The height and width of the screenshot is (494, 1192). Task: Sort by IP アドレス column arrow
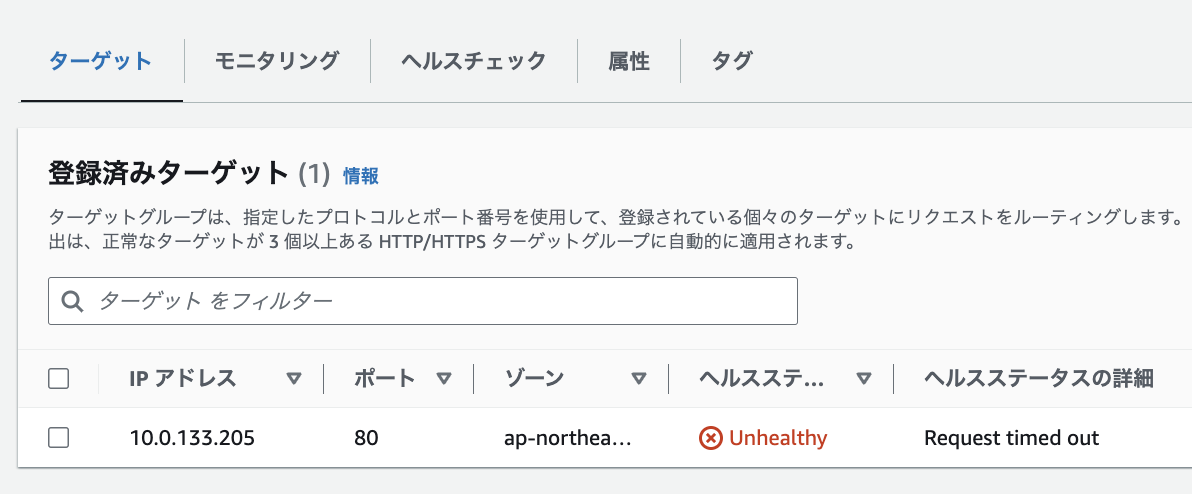click(294, 378)
